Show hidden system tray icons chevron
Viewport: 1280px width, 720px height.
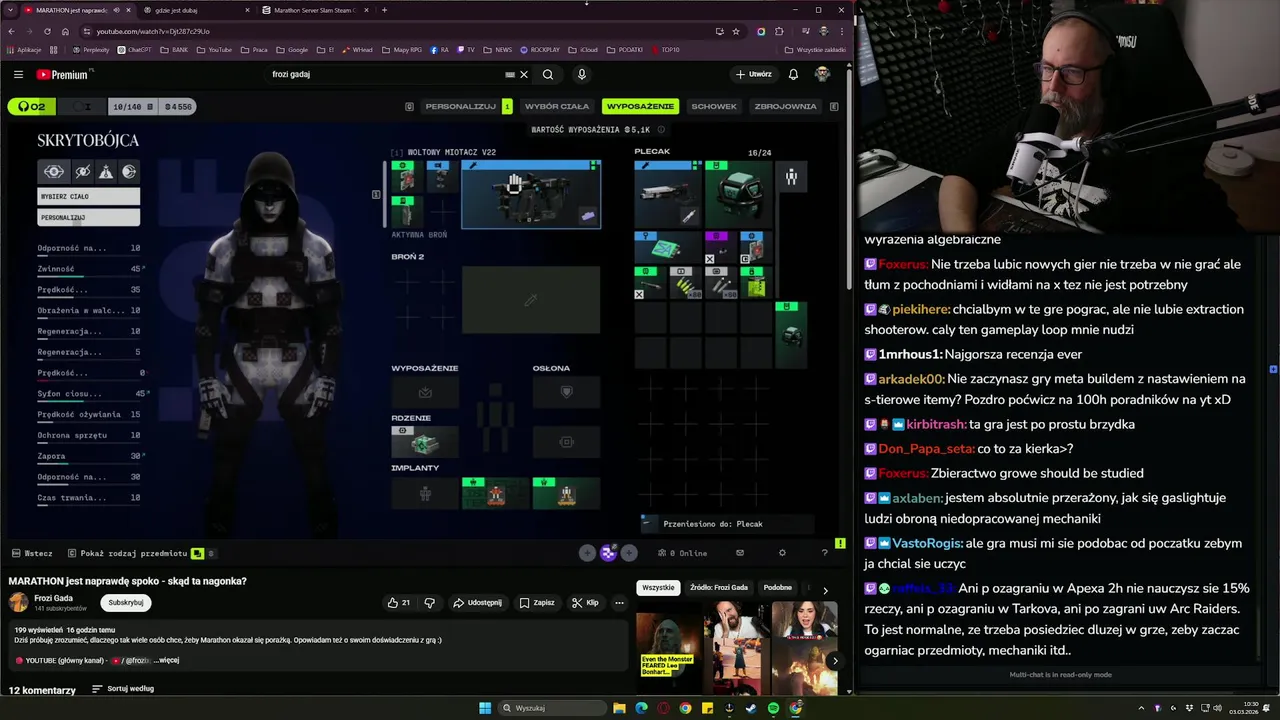point(1141,708)
